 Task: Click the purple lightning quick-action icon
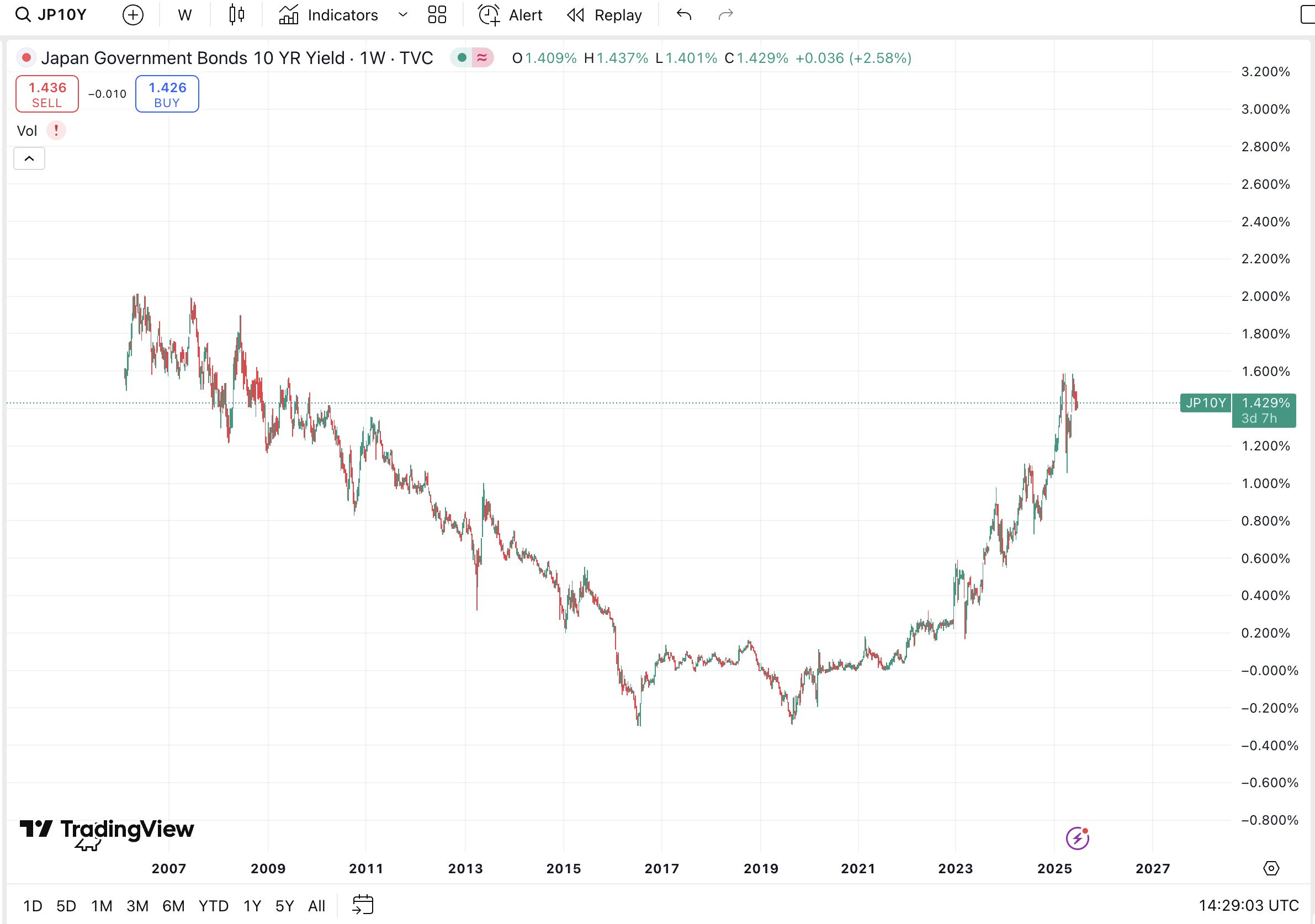(1077, 838)
